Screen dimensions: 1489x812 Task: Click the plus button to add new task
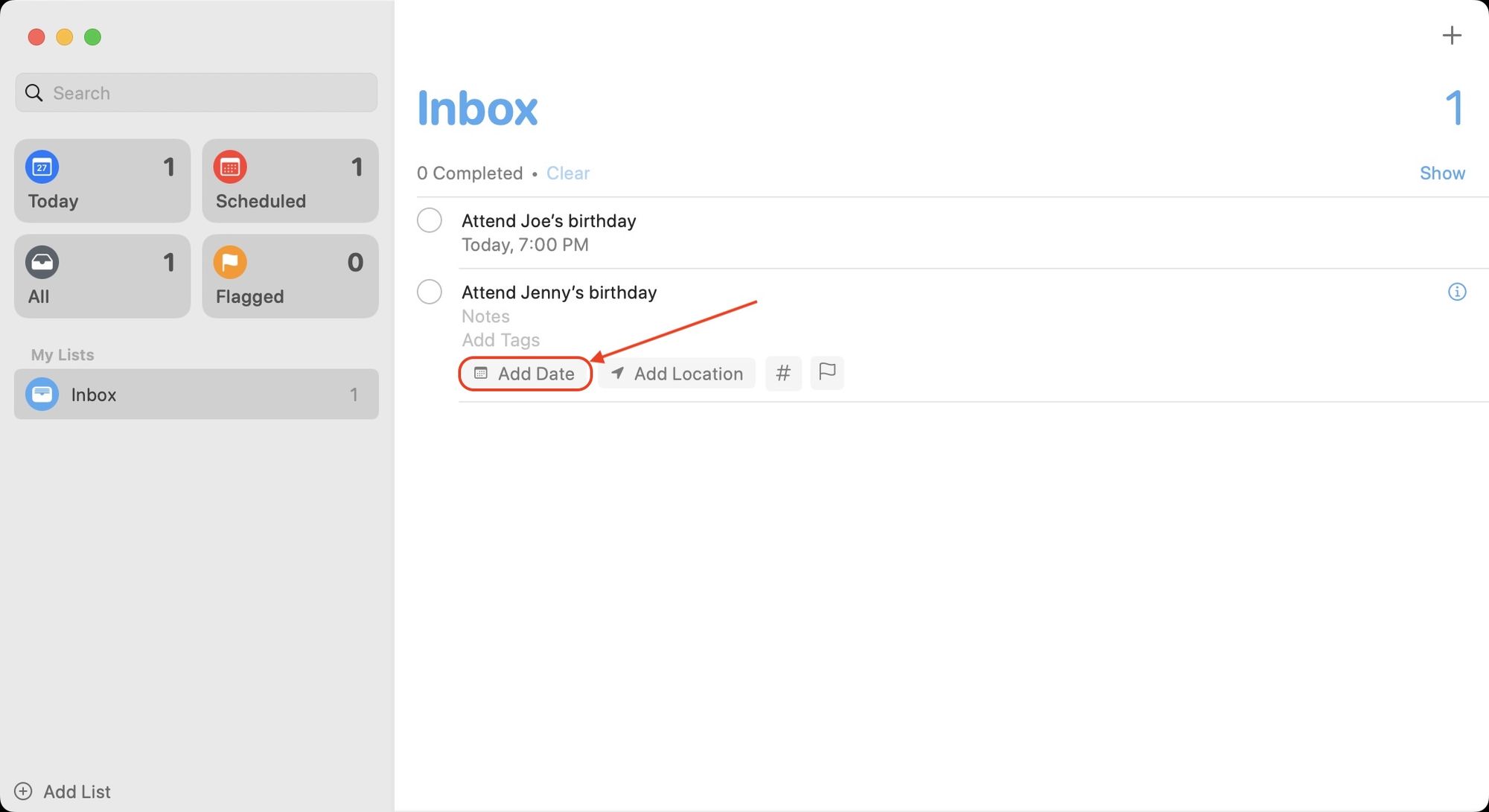pos(1450,35)
